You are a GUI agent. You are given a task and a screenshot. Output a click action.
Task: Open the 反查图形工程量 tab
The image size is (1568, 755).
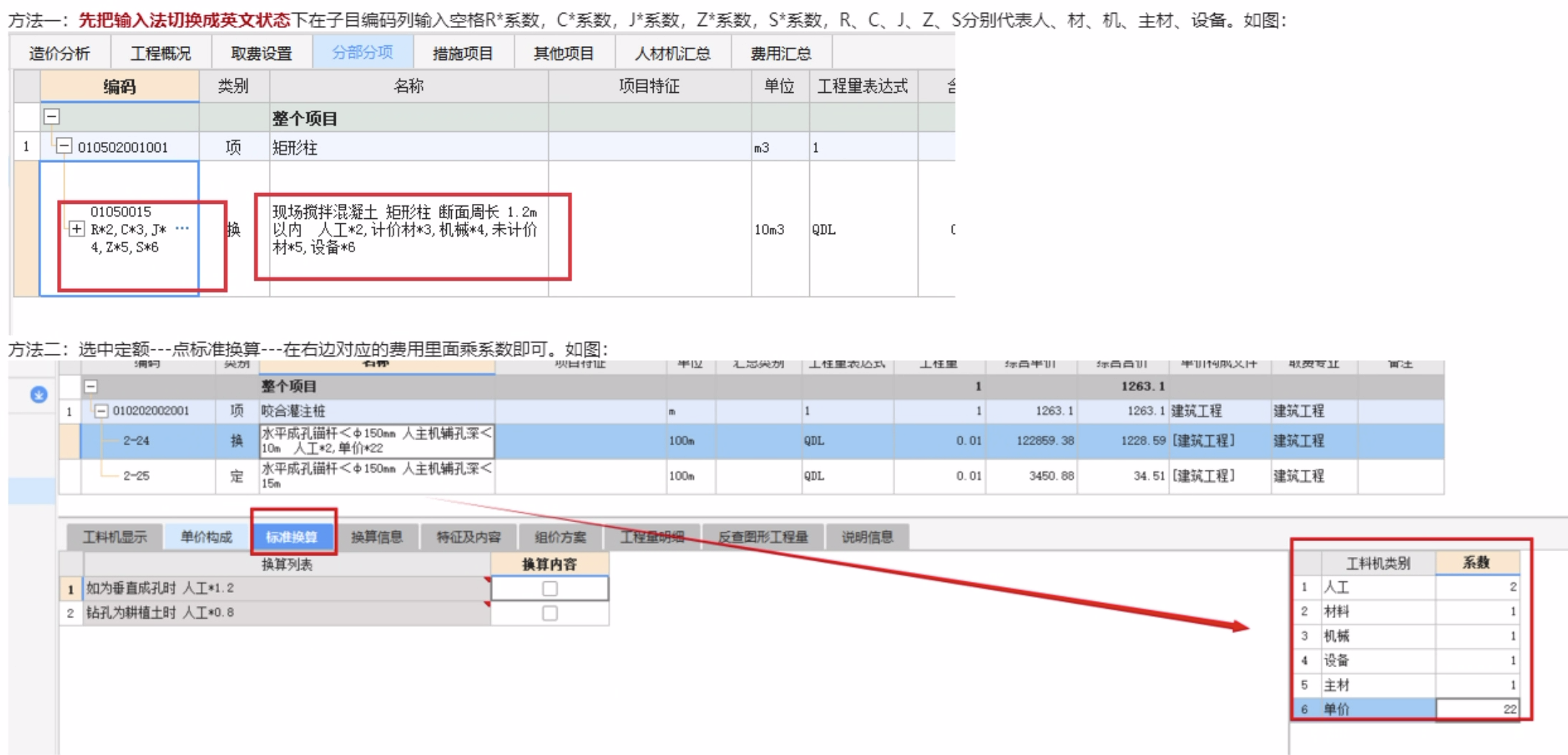764,537
